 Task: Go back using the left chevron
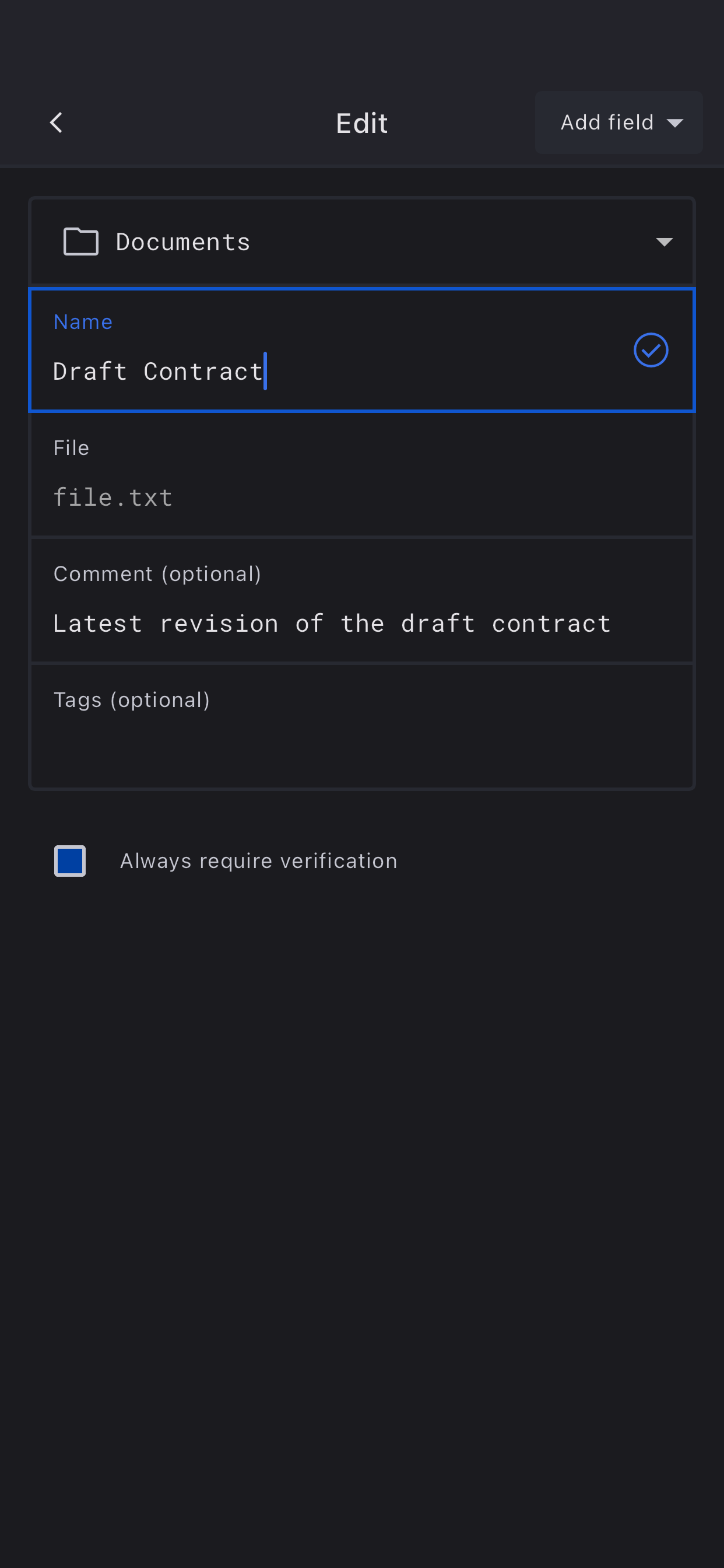coord(56,123)
